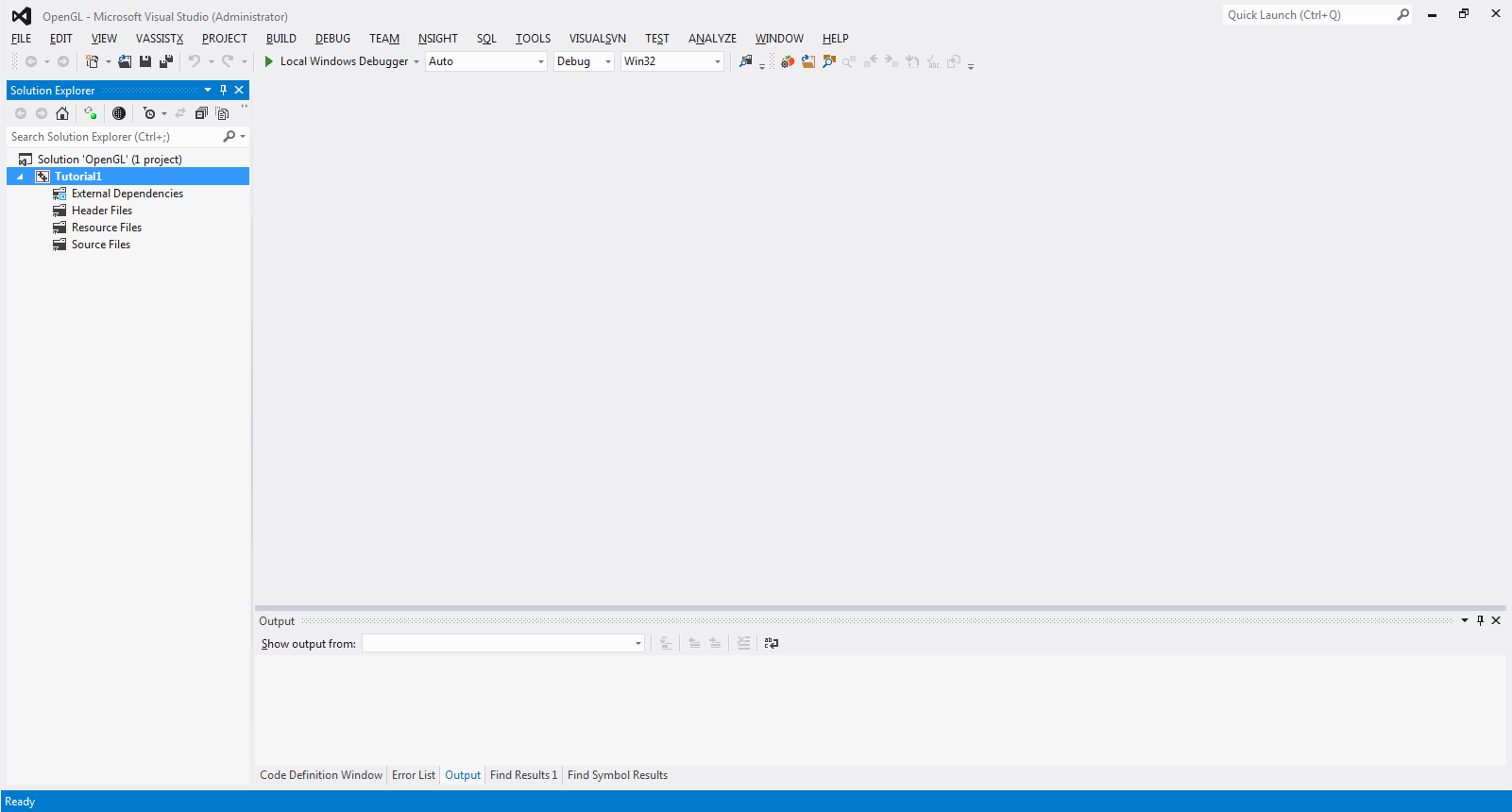The image size is (1512, 812).
Task: Click Sync with Active Document icon
Action: 180,113
